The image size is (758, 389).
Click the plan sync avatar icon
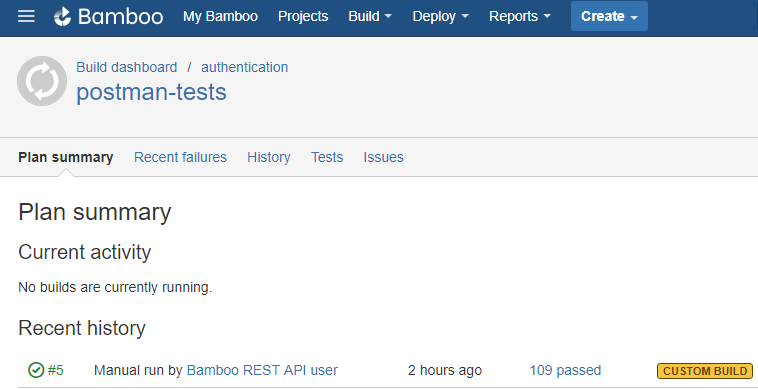pos(42,81)
